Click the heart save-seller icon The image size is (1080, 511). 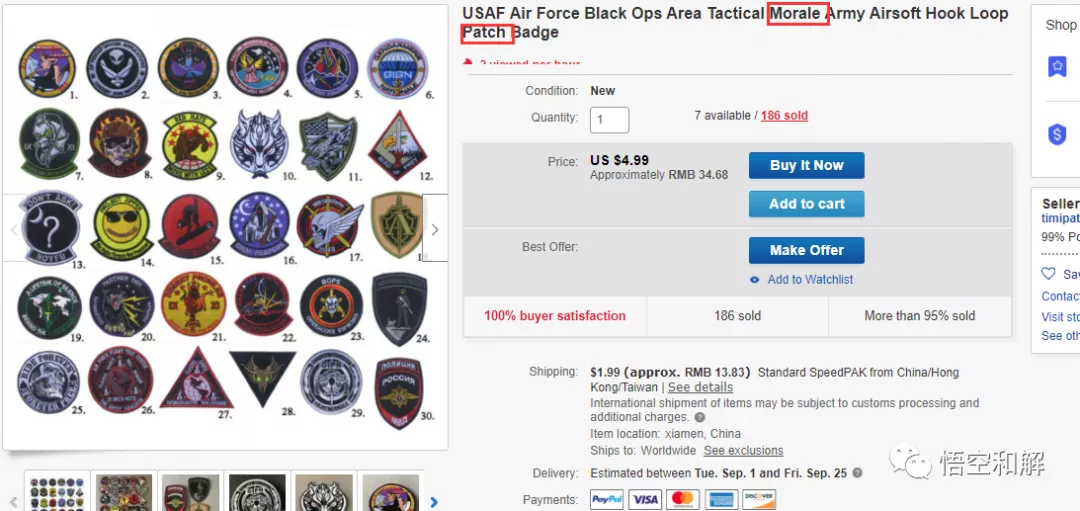click(x=1048, y=274)
